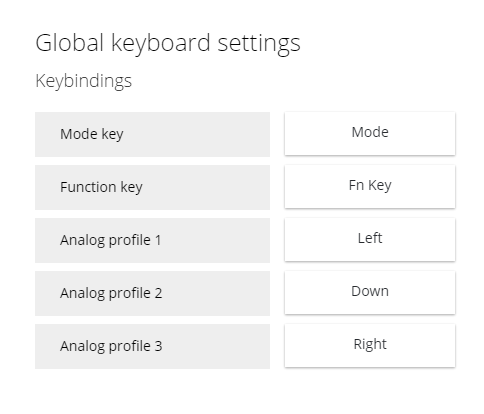The height and width of the screenshot is (414, 484).
Task: Change the Down keybinding button
Action: tap(370, 292)
